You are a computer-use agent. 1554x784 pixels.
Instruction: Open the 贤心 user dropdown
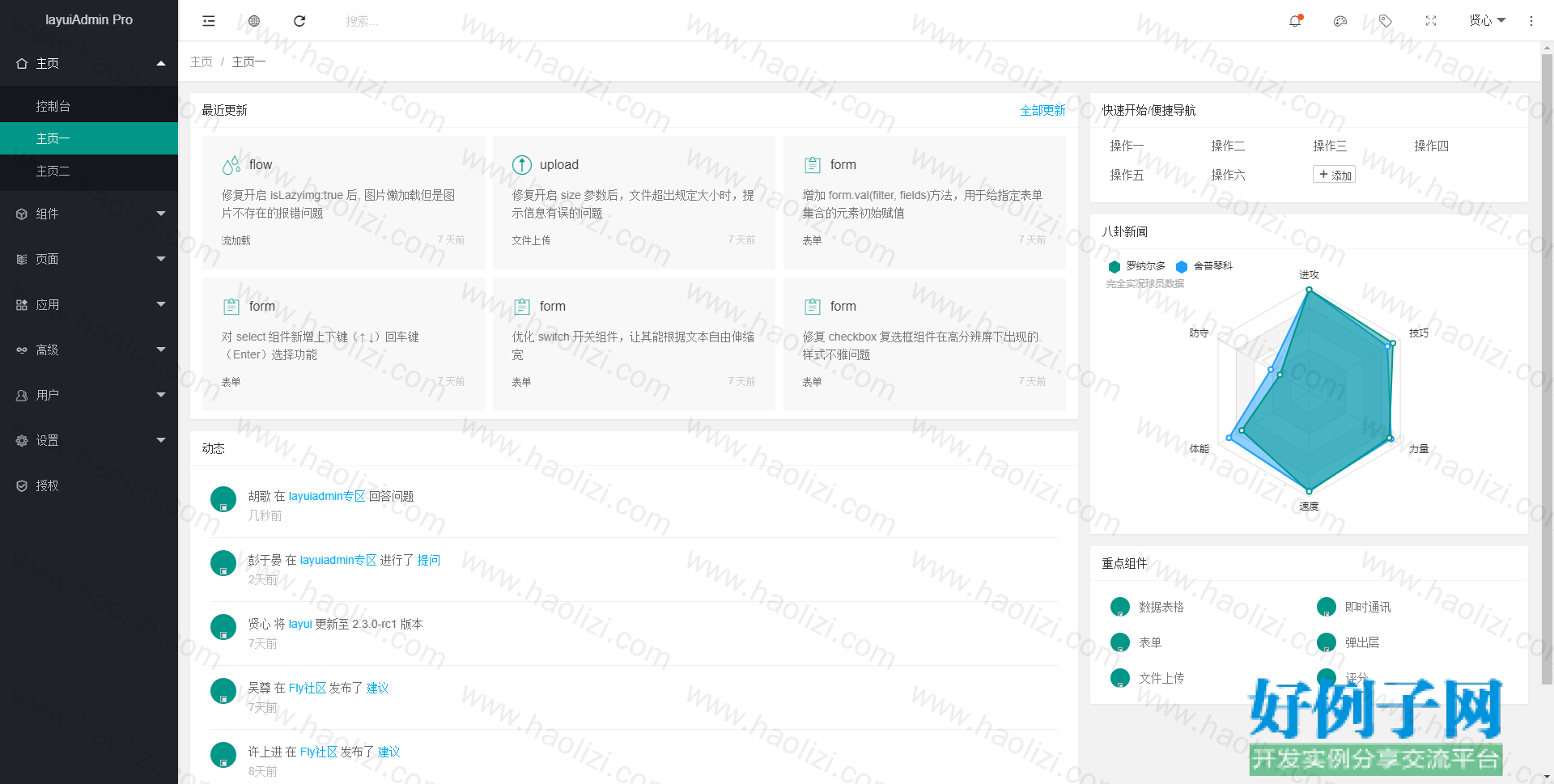1488,21
